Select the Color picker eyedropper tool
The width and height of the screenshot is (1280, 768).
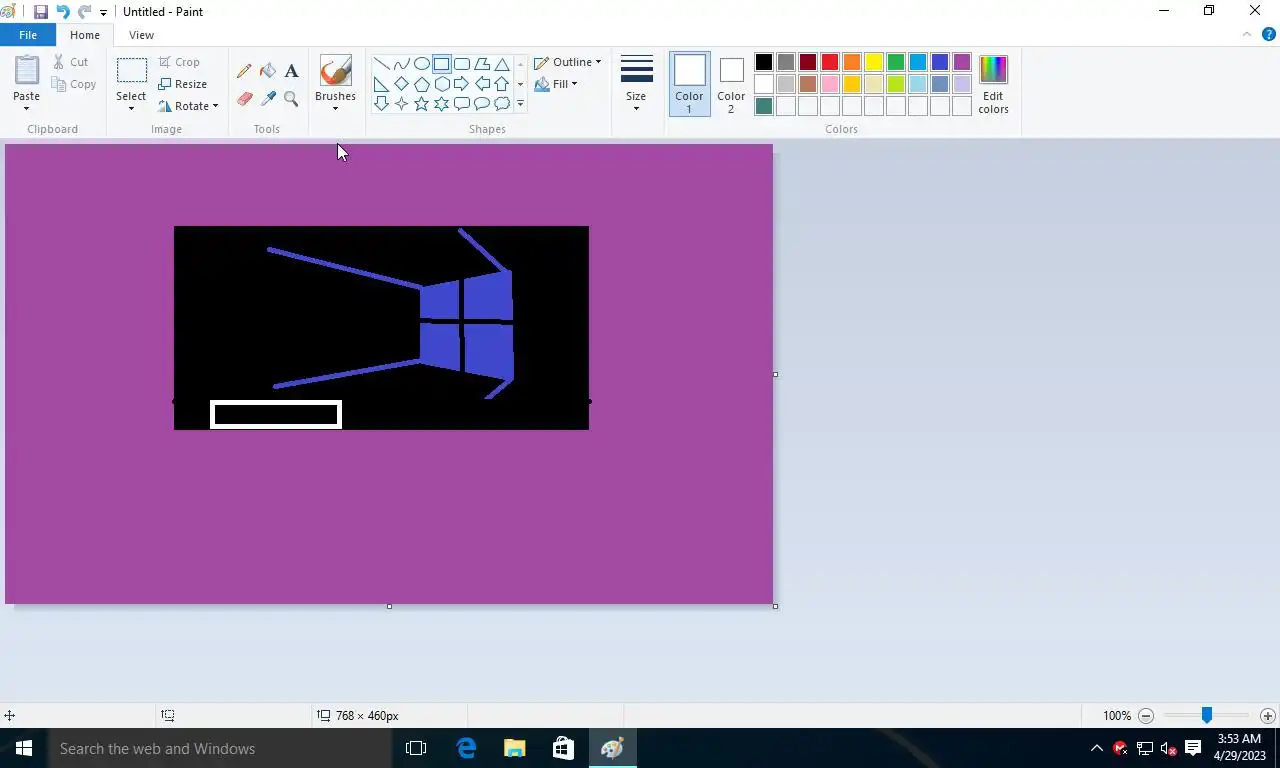click(x=268, y=98)
